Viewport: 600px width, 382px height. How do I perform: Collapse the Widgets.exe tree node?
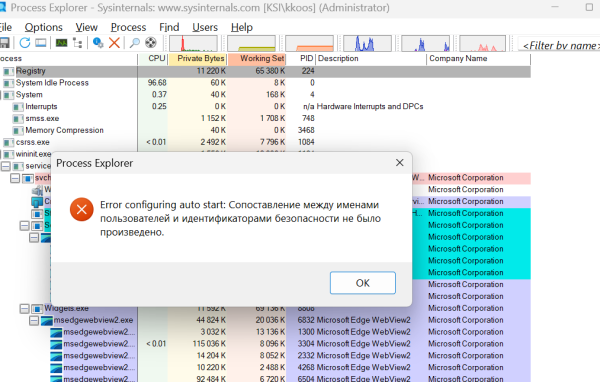click(x=24, y=309)
